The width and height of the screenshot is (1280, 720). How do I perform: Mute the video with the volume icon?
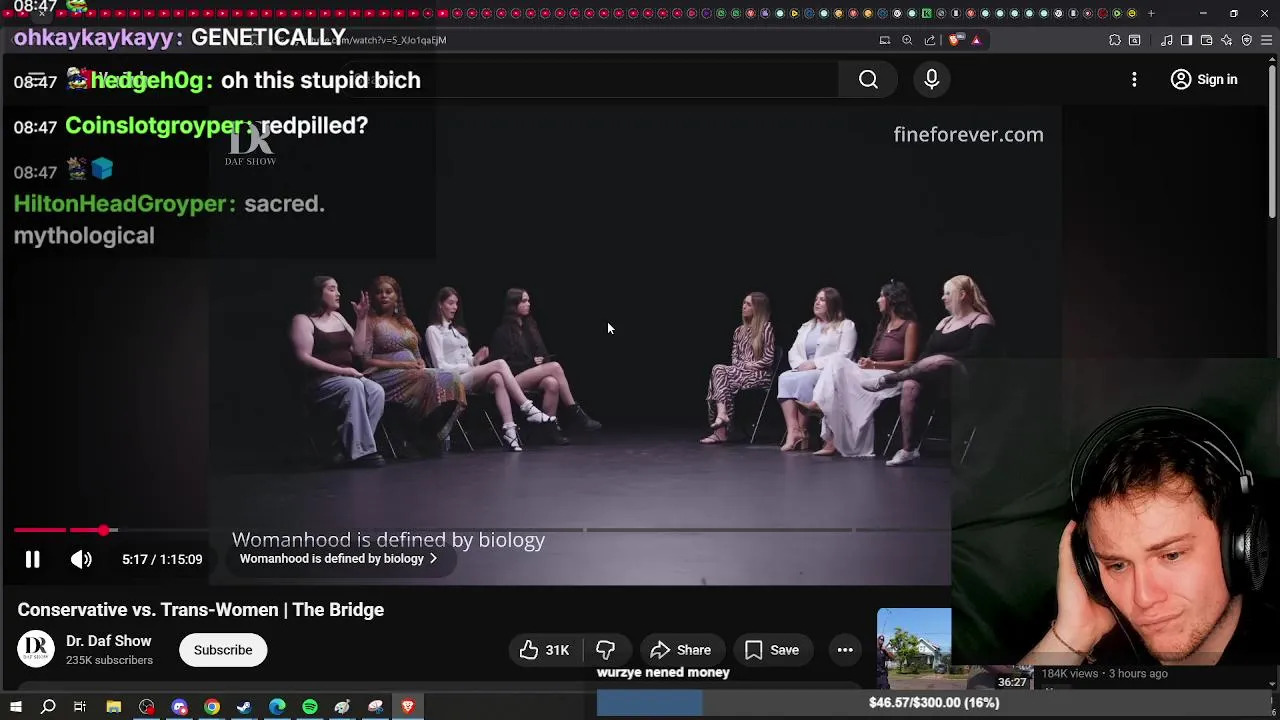(x=81, y=560)
